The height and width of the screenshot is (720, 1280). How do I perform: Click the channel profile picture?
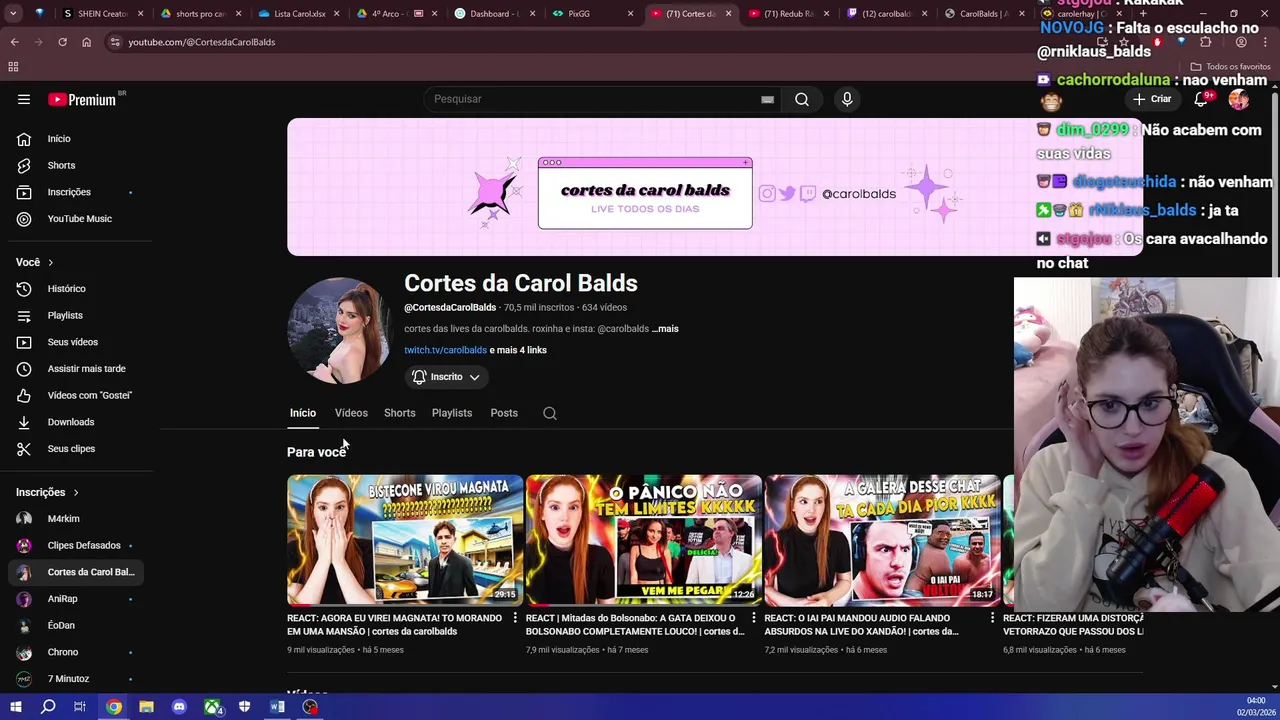coord(340,331)
